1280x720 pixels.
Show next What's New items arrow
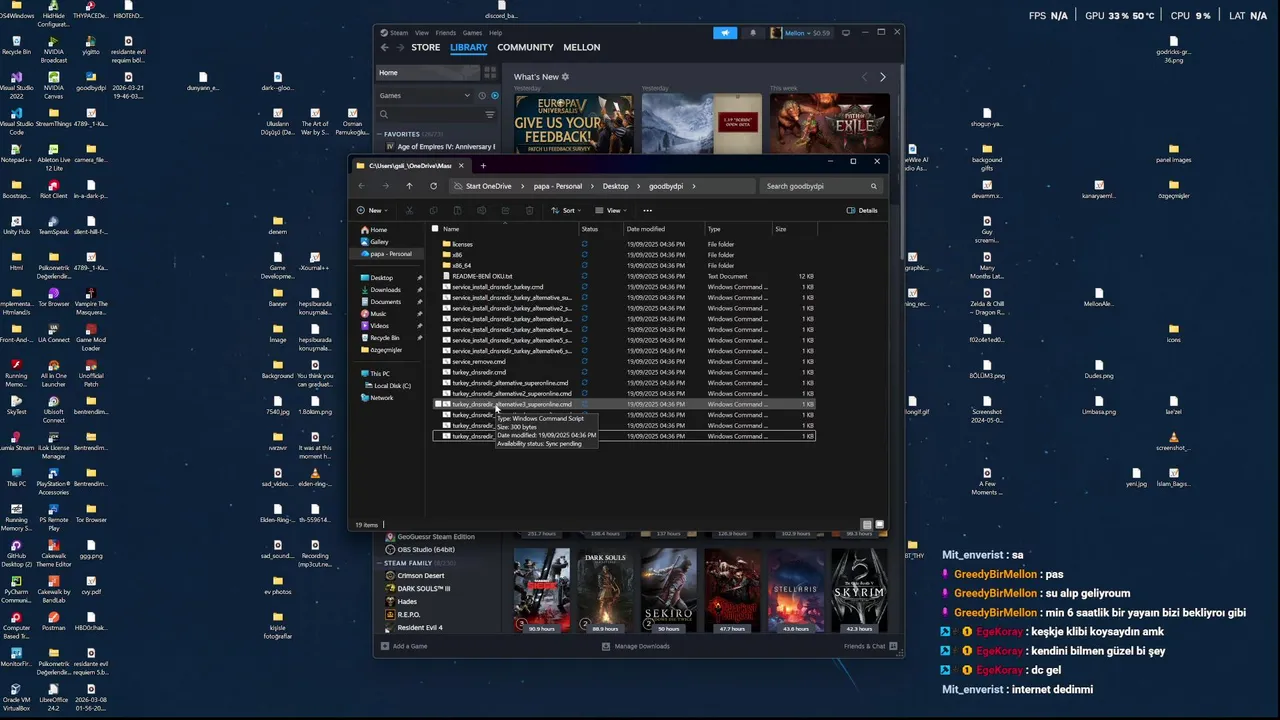[882, 77]
